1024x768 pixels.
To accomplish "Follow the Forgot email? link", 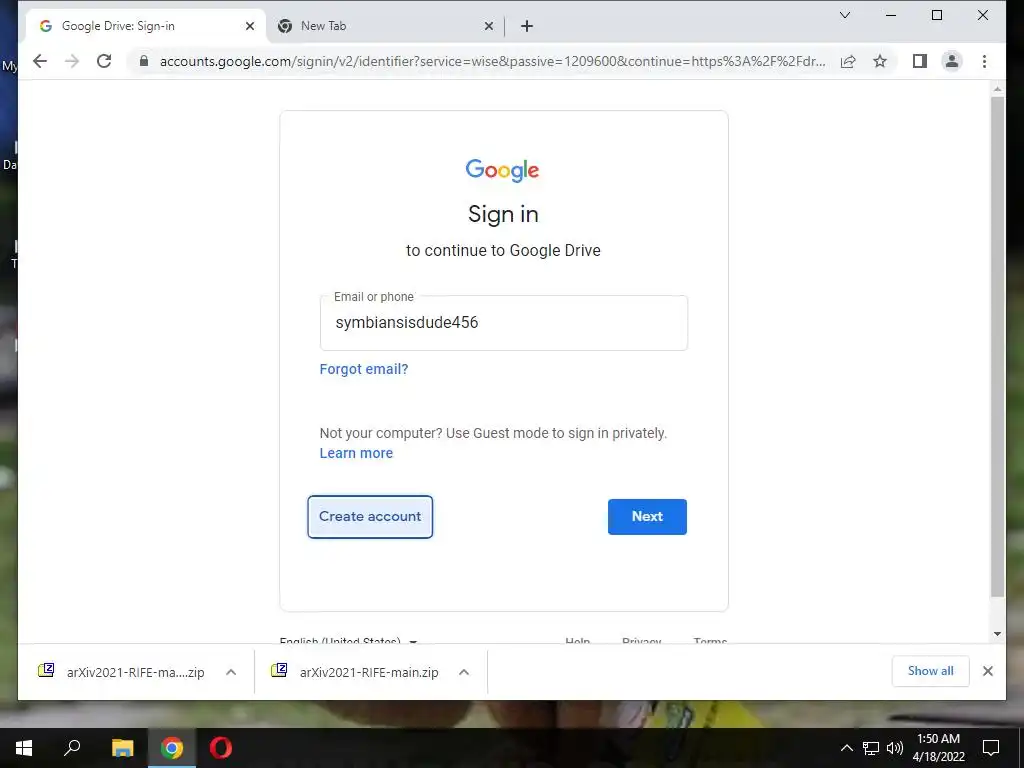I will (364, 369).
